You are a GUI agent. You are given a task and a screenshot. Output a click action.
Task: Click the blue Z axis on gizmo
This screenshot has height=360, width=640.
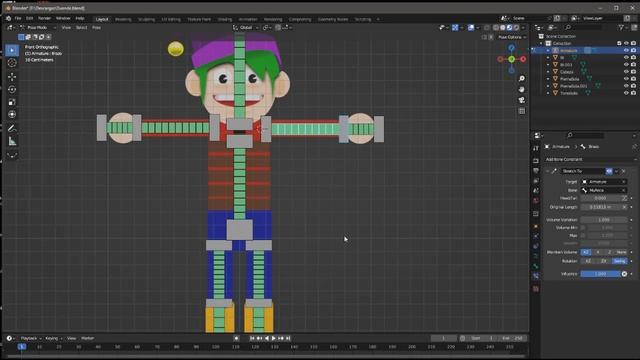coord(511,48)
